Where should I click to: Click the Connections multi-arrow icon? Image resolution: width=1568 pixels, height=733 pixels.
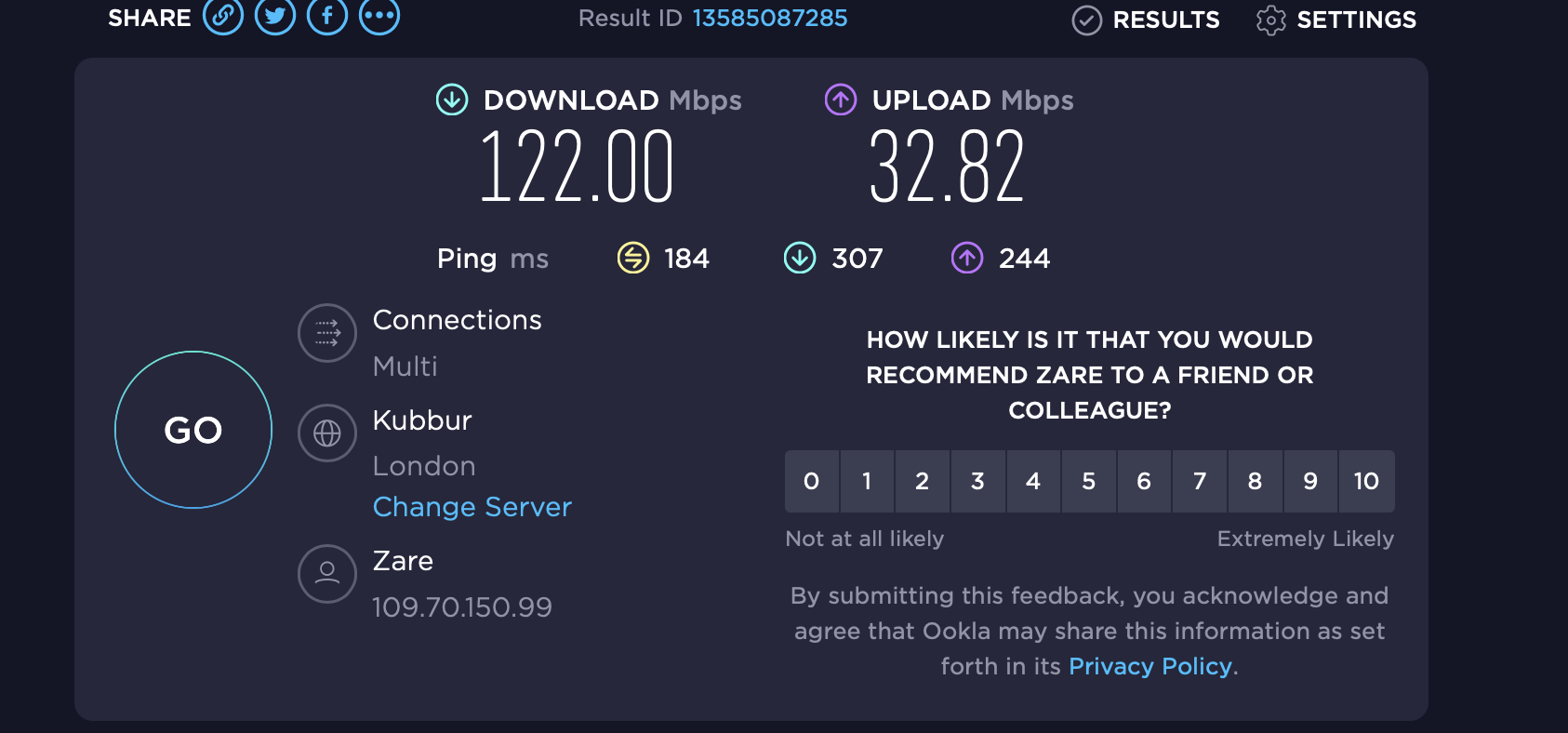[327, 333]
